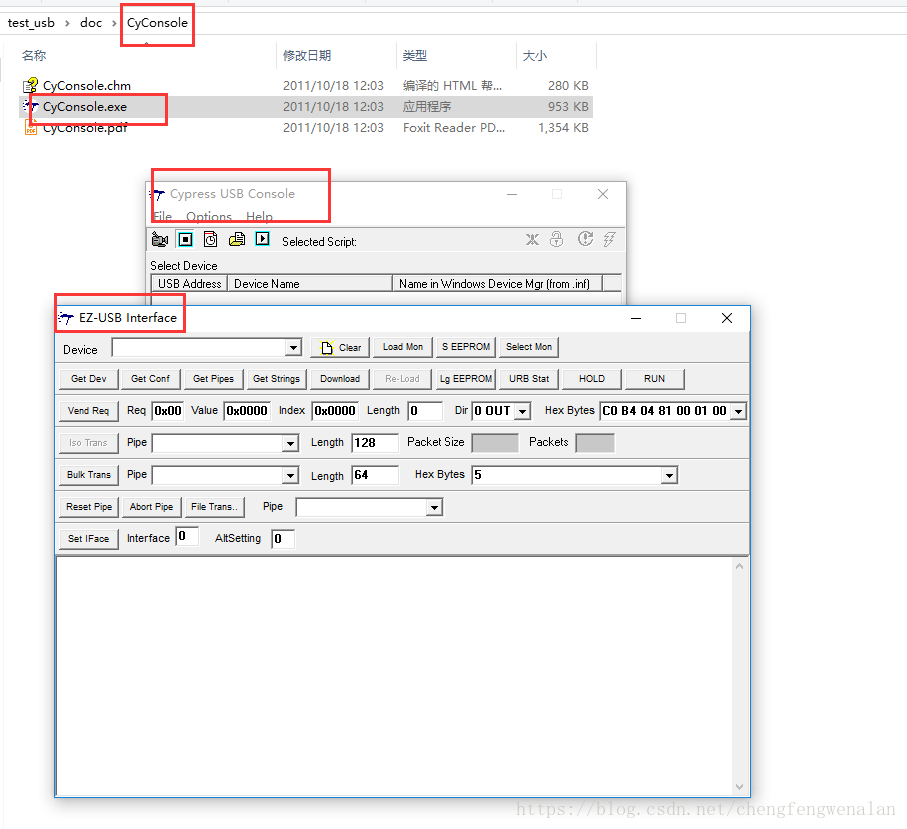Click the File Trans.. button
Image resolution: width=907 pixels, height=829 pixels.
pos(215,507)
